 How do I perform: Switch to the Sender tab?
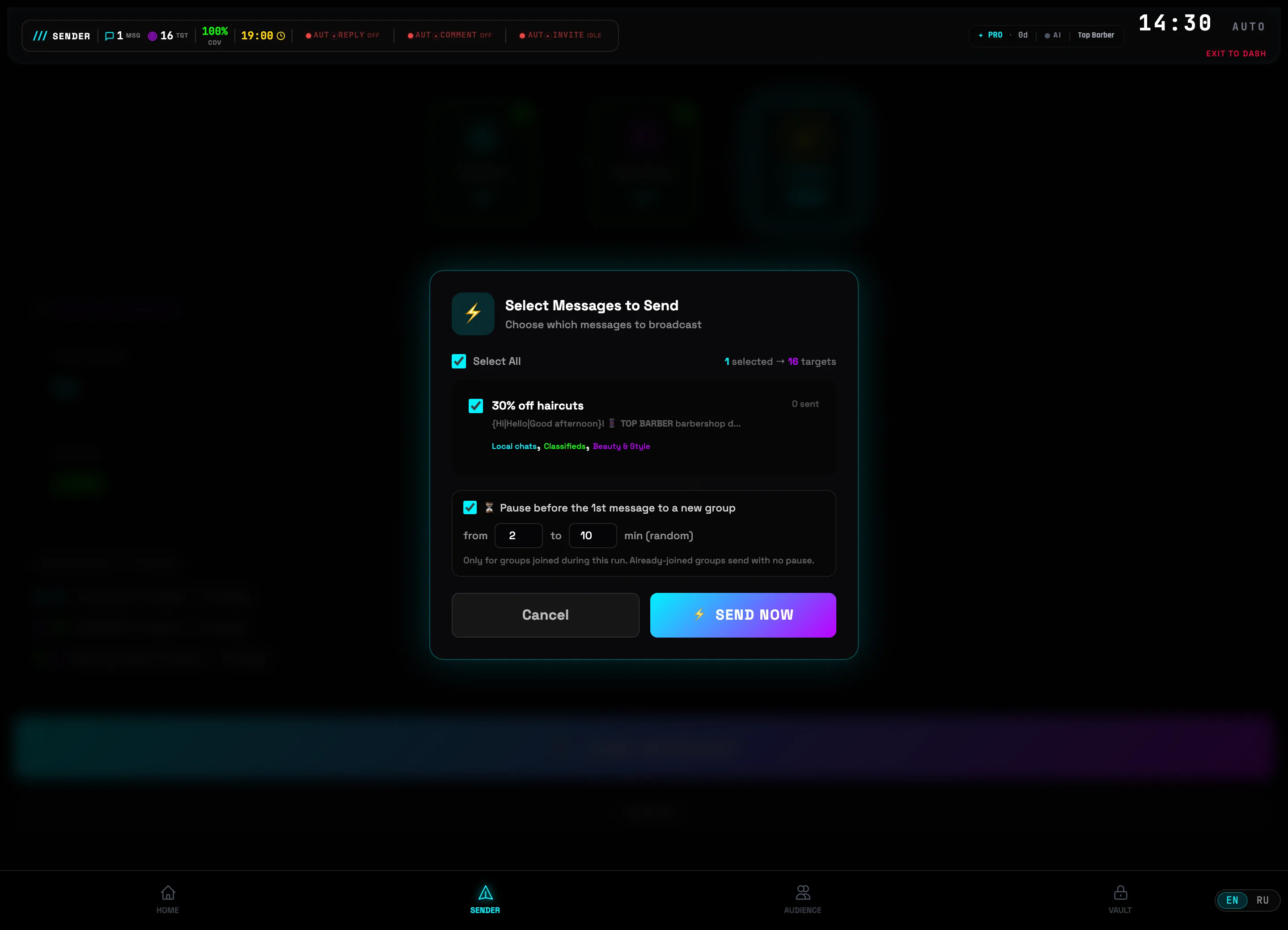(x=485, y=899)
